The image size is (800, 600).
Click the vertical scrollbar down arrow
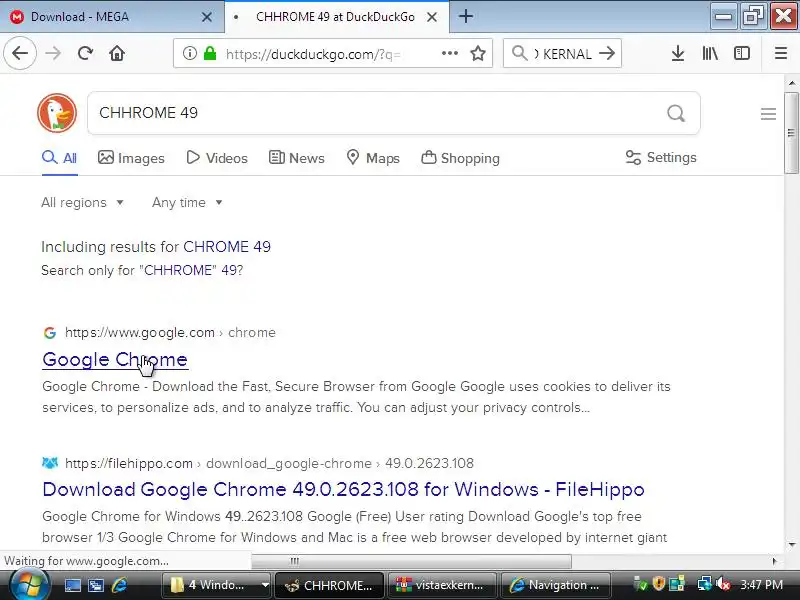click(792, 544)
